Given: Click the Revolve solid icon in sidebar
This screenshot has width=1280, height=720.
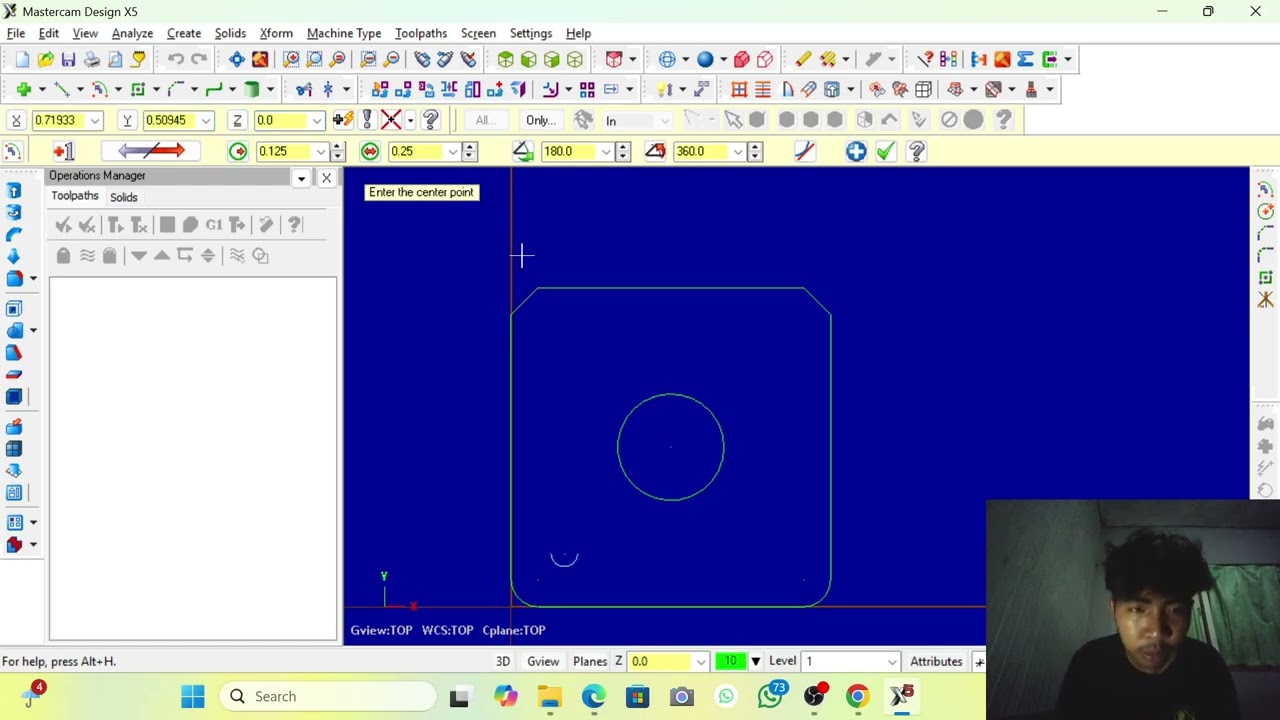Looking at the screenshot, I should 14,212.
